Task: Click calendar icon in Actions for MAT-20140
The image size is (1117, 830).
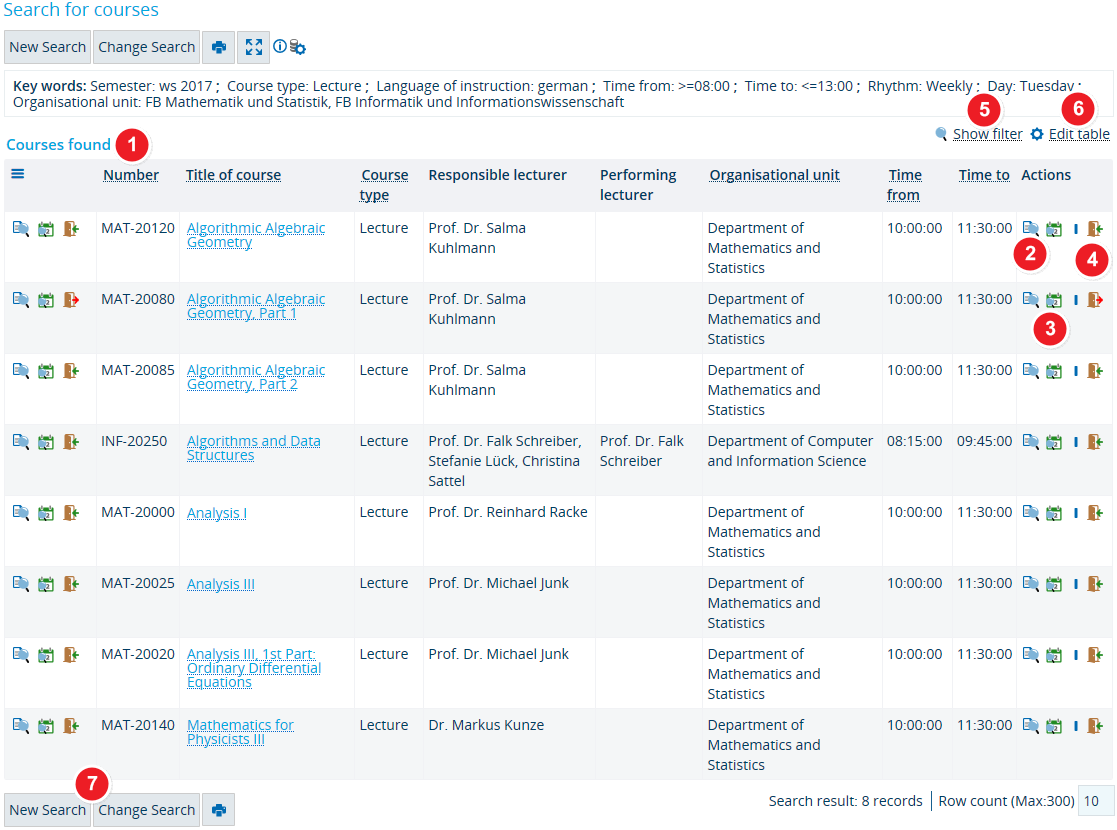Action: 1054,726
